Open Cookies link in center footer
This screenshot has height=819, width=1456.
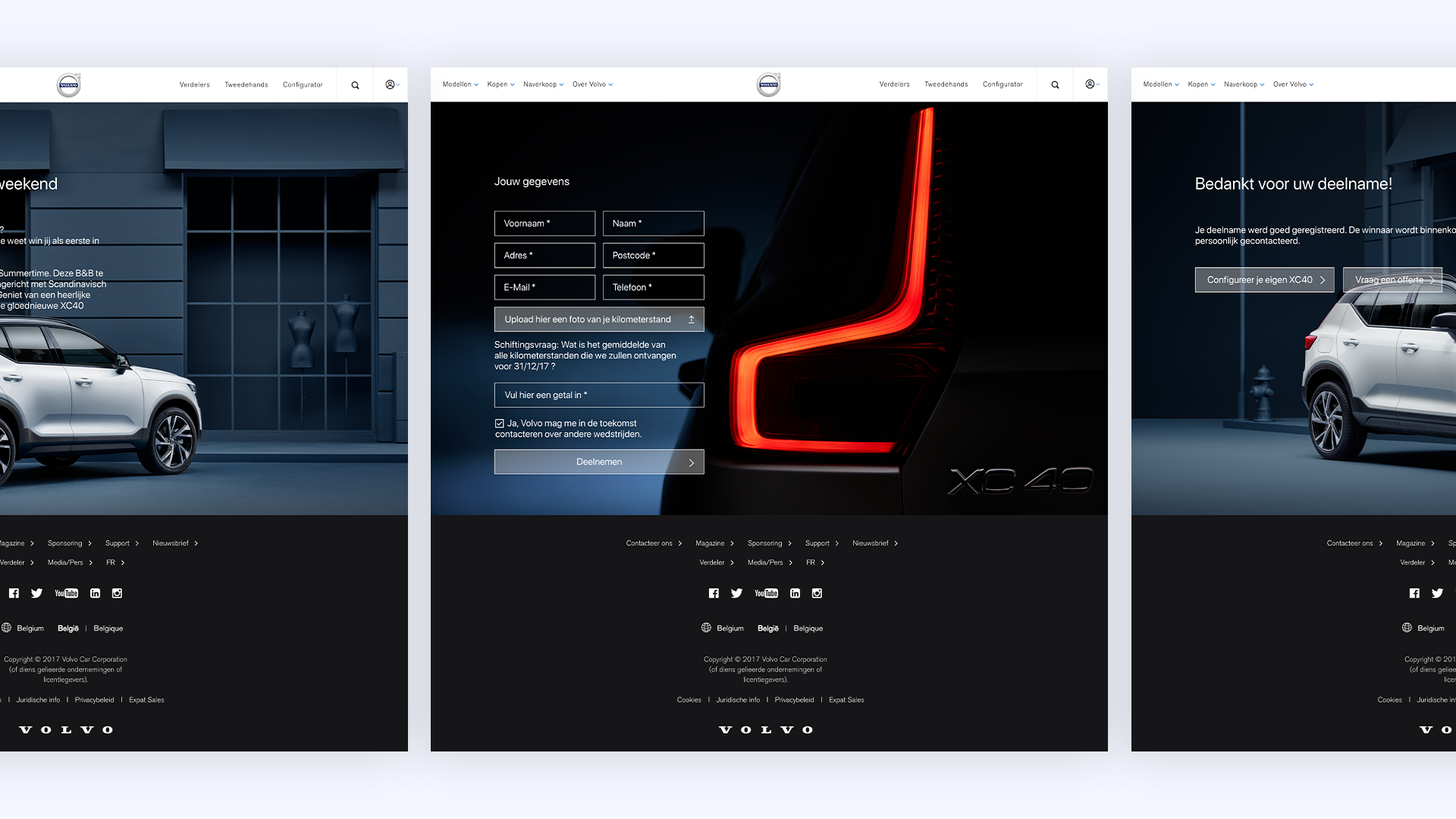click(x=689, y=700)
